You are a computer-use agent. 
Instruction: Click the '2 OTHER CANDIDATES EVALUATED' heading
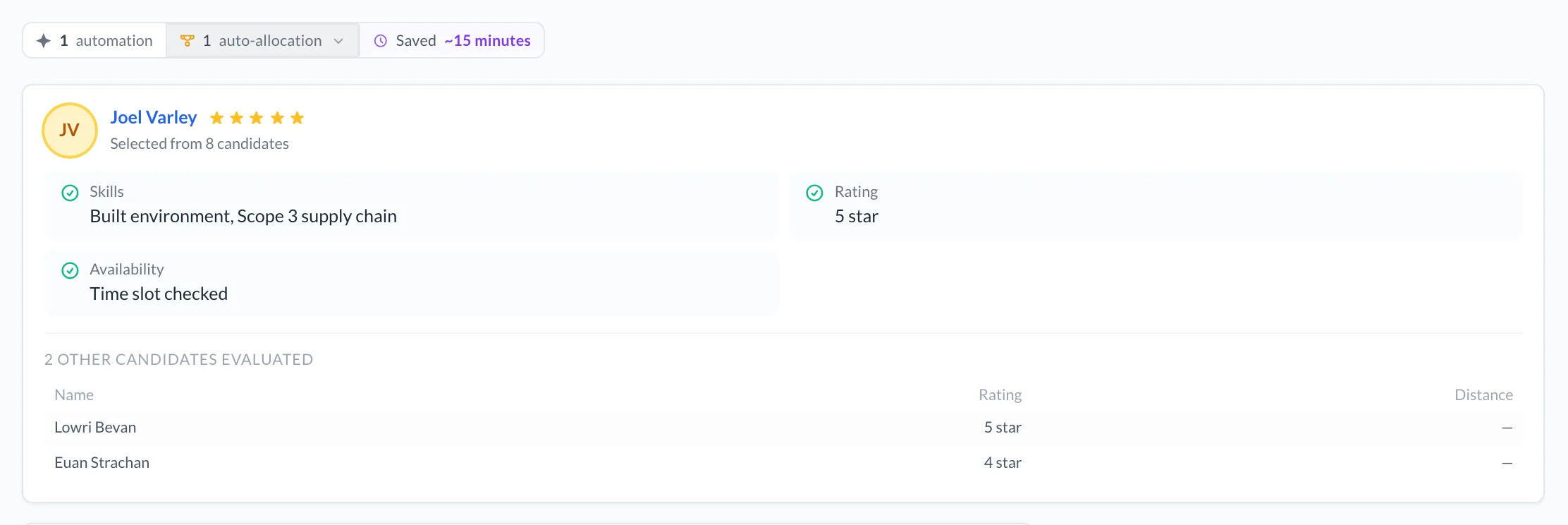[179, 360]
